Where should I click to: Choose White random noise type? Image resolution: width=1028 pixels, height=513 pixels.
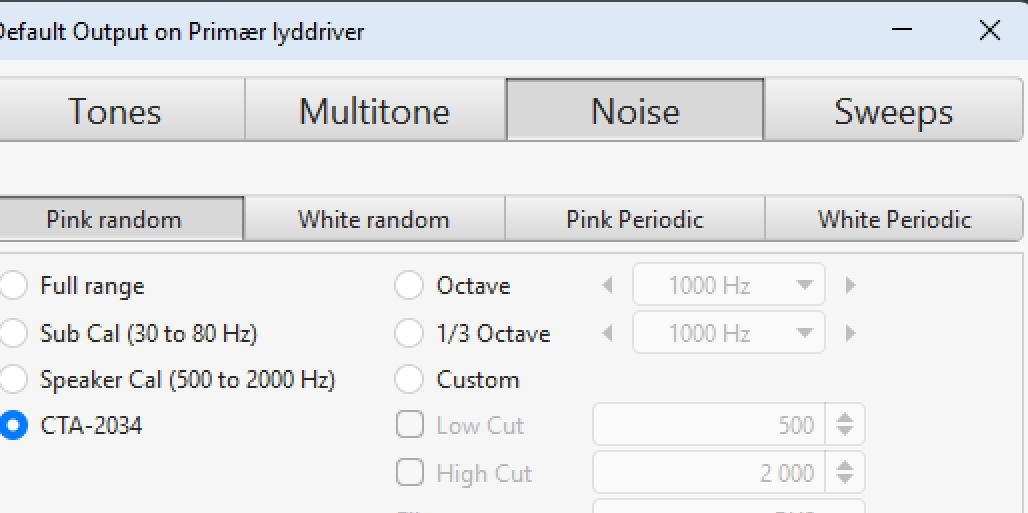pyautogui.click(x=374, y=219)
